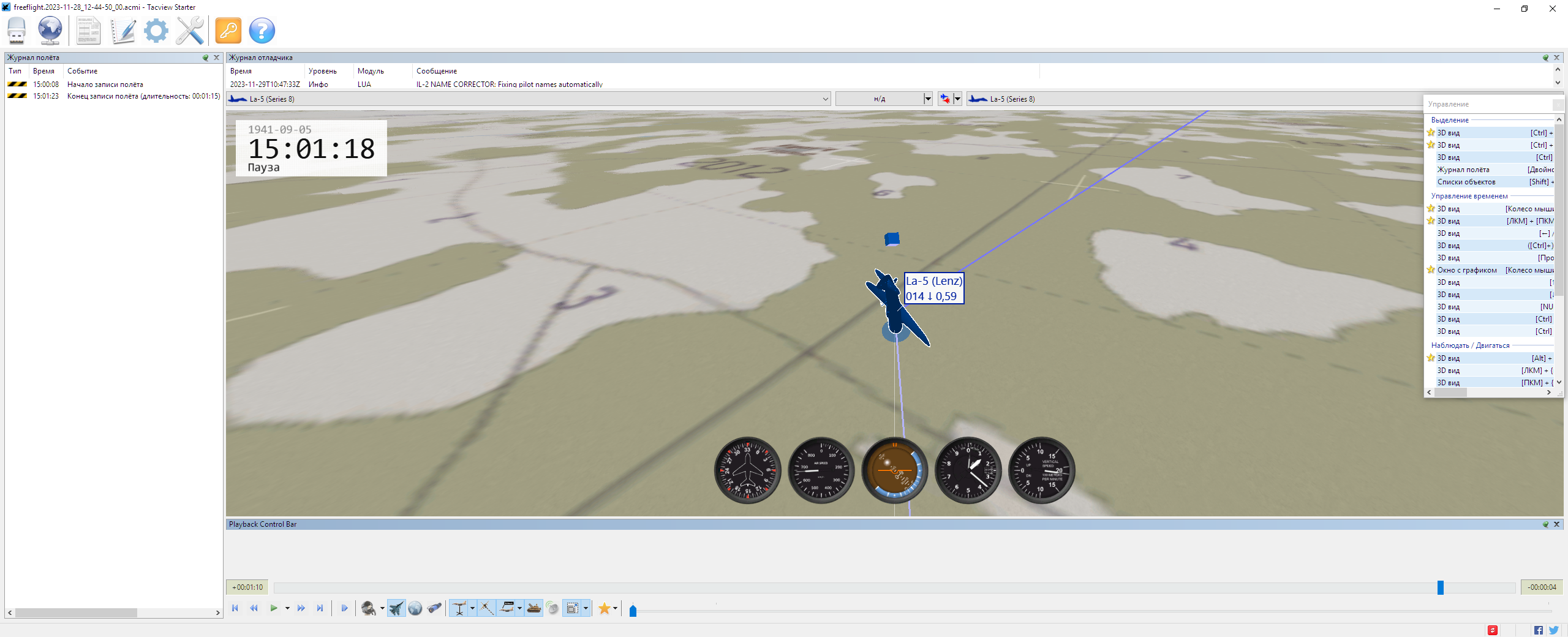This screenshot has width=1568, height=637.
Task: Toggle the radar dish display icon
Action: (x=552, y=608)
